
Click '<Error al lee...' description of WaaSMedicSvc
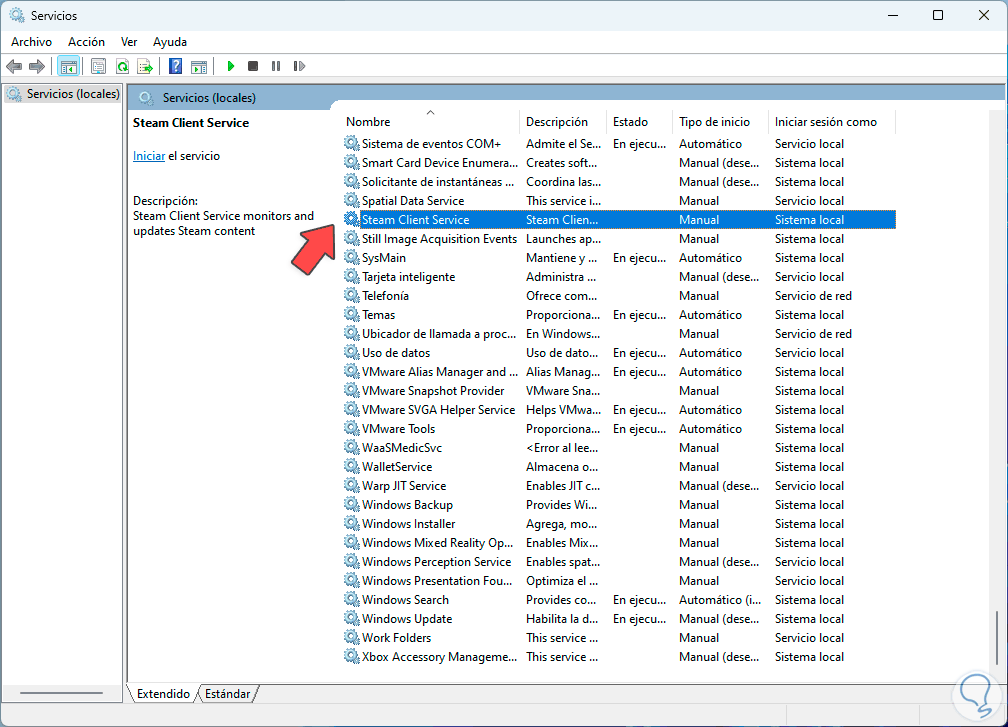point(562,447)
